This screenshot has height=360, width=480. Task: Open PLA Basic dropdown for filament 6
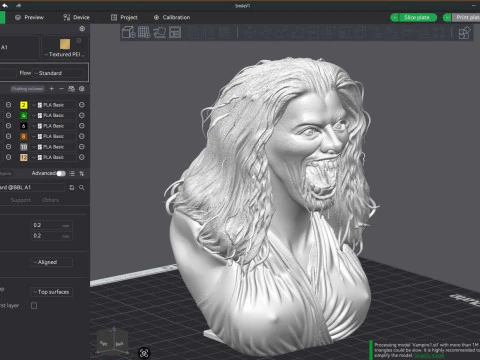coord(53,126)
